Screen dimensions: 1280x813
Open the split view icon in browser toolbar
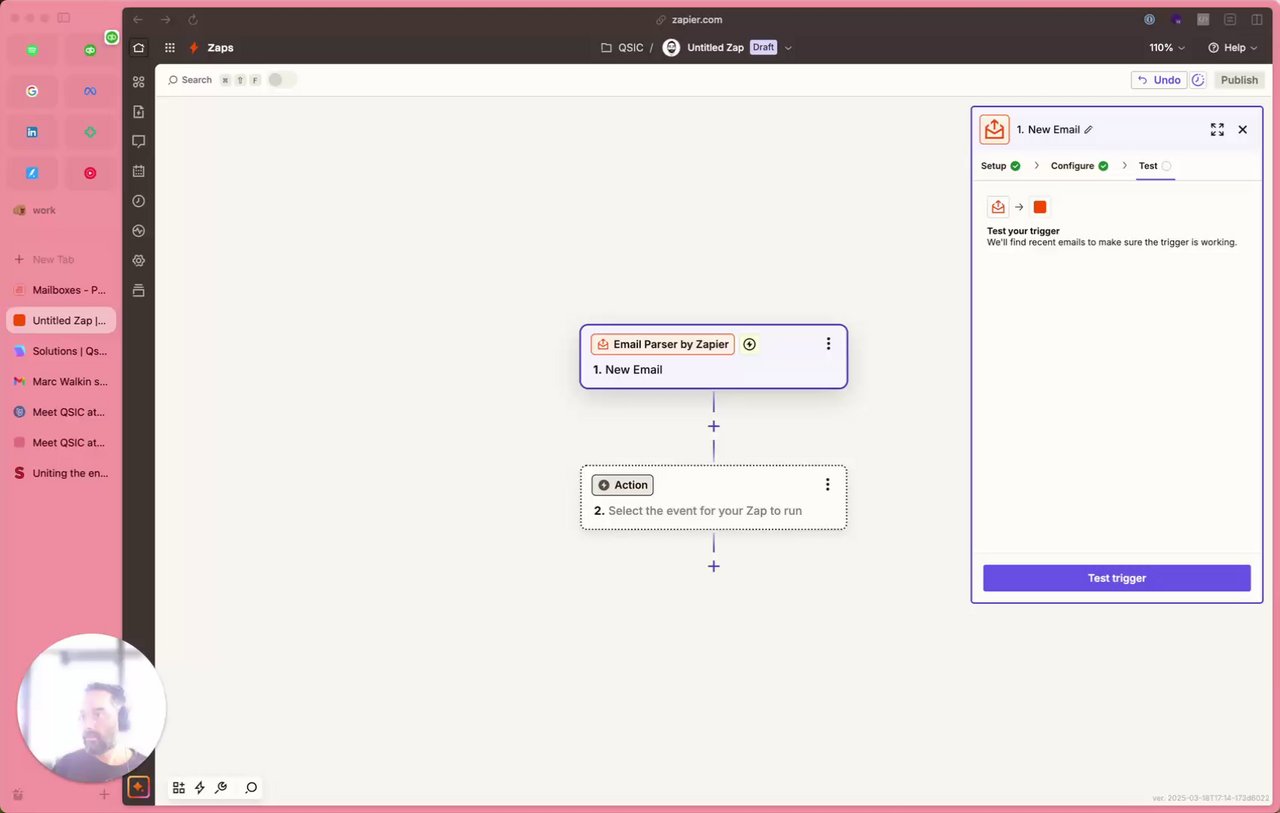coord(1257,19)
